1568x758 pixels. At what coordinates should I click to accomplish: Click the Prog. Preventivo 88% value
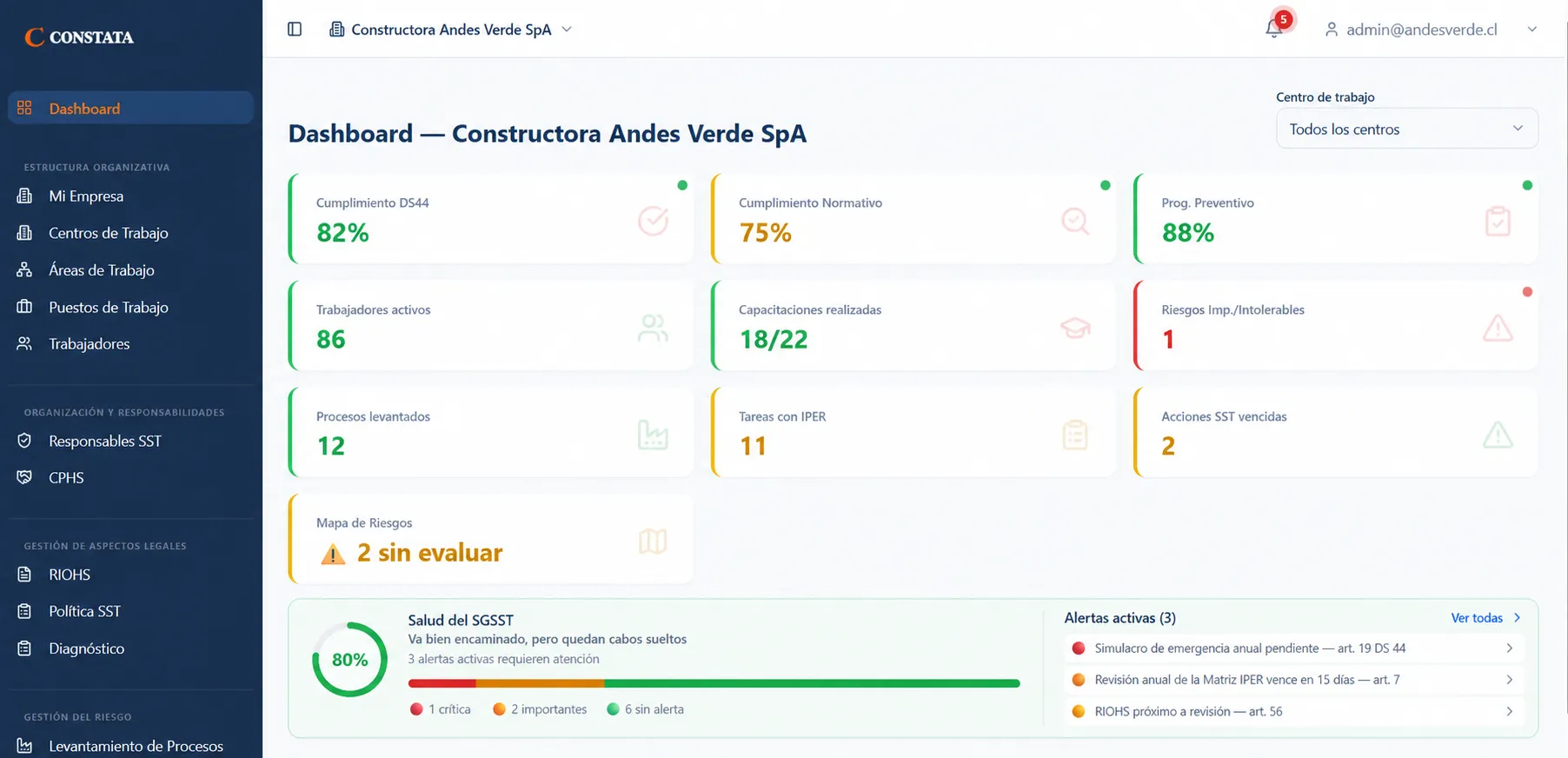[x=1188, y=233]
